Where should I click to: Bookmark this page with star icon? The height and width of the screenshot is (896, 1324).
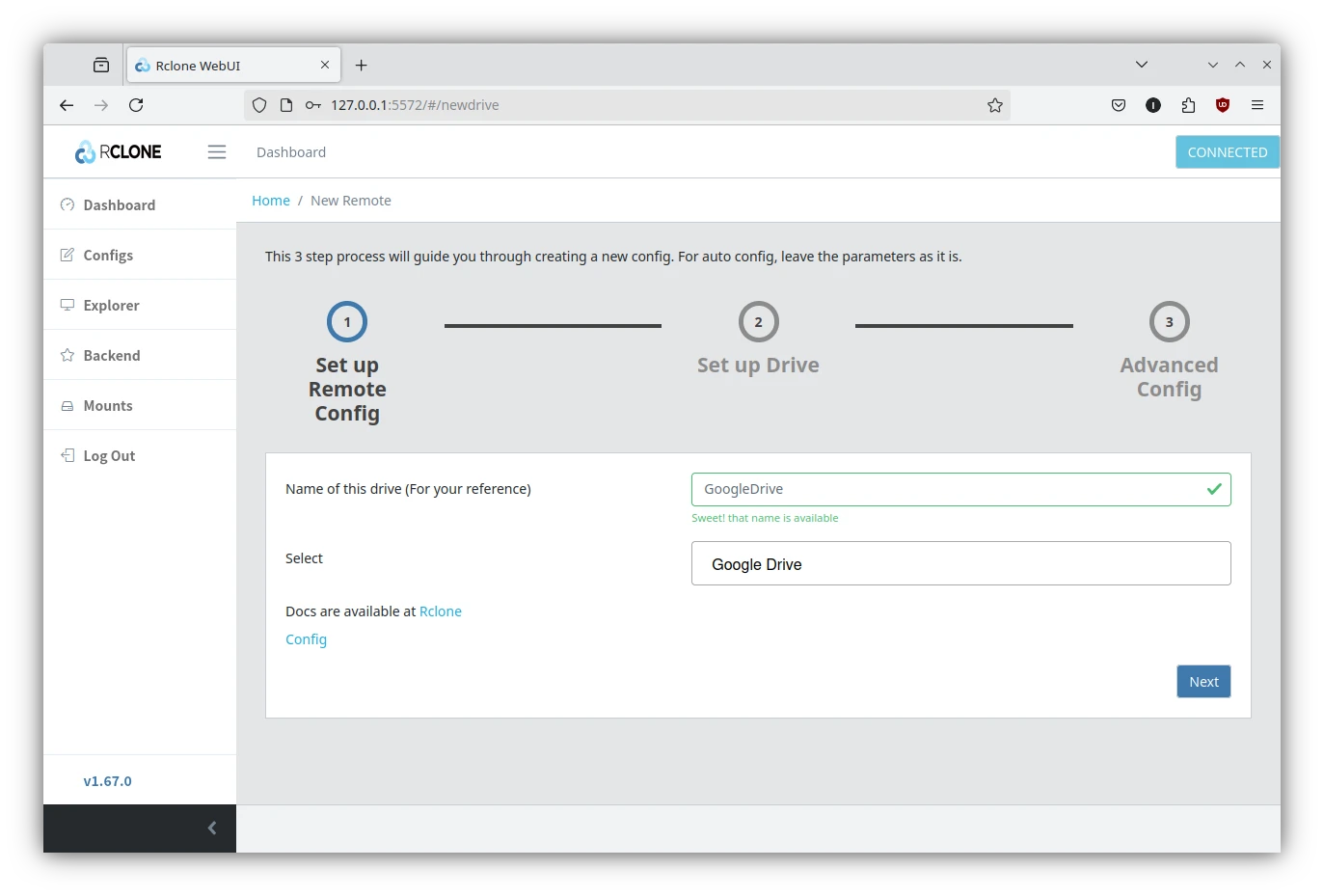995,105
